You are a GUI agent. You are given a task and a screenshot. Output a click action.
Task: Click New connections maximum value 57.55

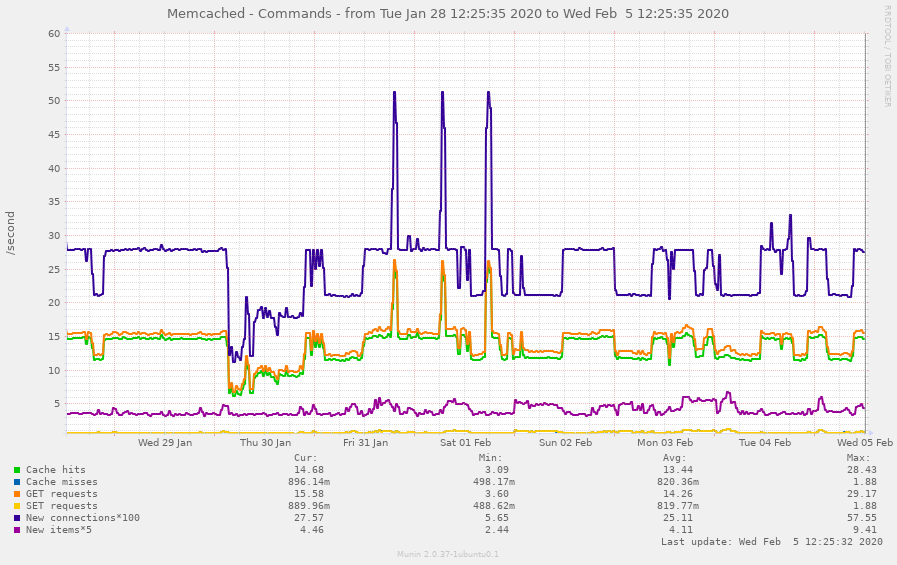click(x=862, y=518)
